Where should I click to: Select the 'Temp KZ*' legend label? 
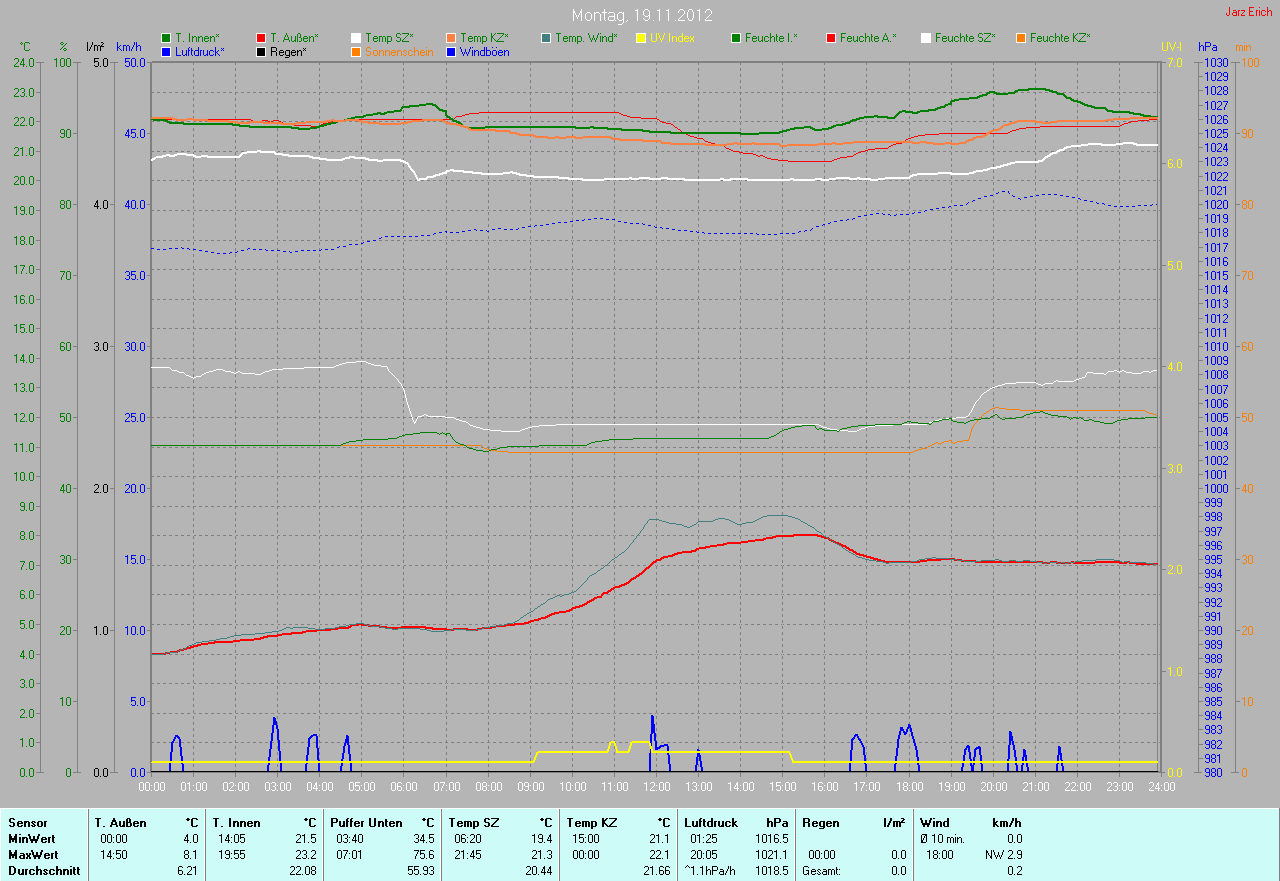pyautogui.click(x=484, y=38)
